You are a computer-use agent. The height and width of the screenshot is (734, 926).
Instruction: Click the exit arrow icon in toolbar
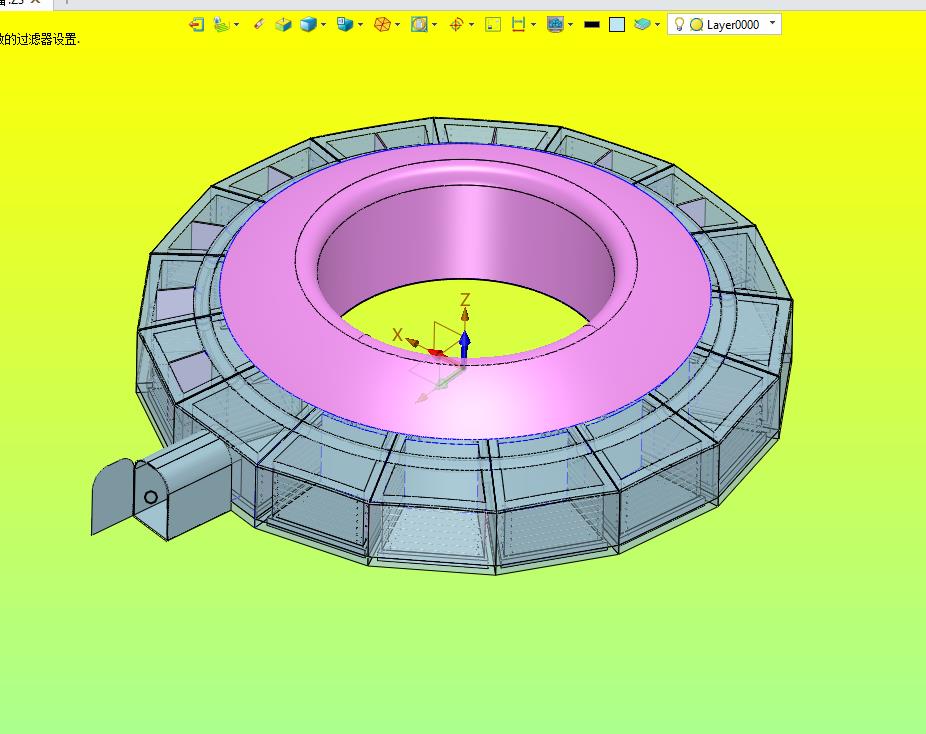coord(197,25)
